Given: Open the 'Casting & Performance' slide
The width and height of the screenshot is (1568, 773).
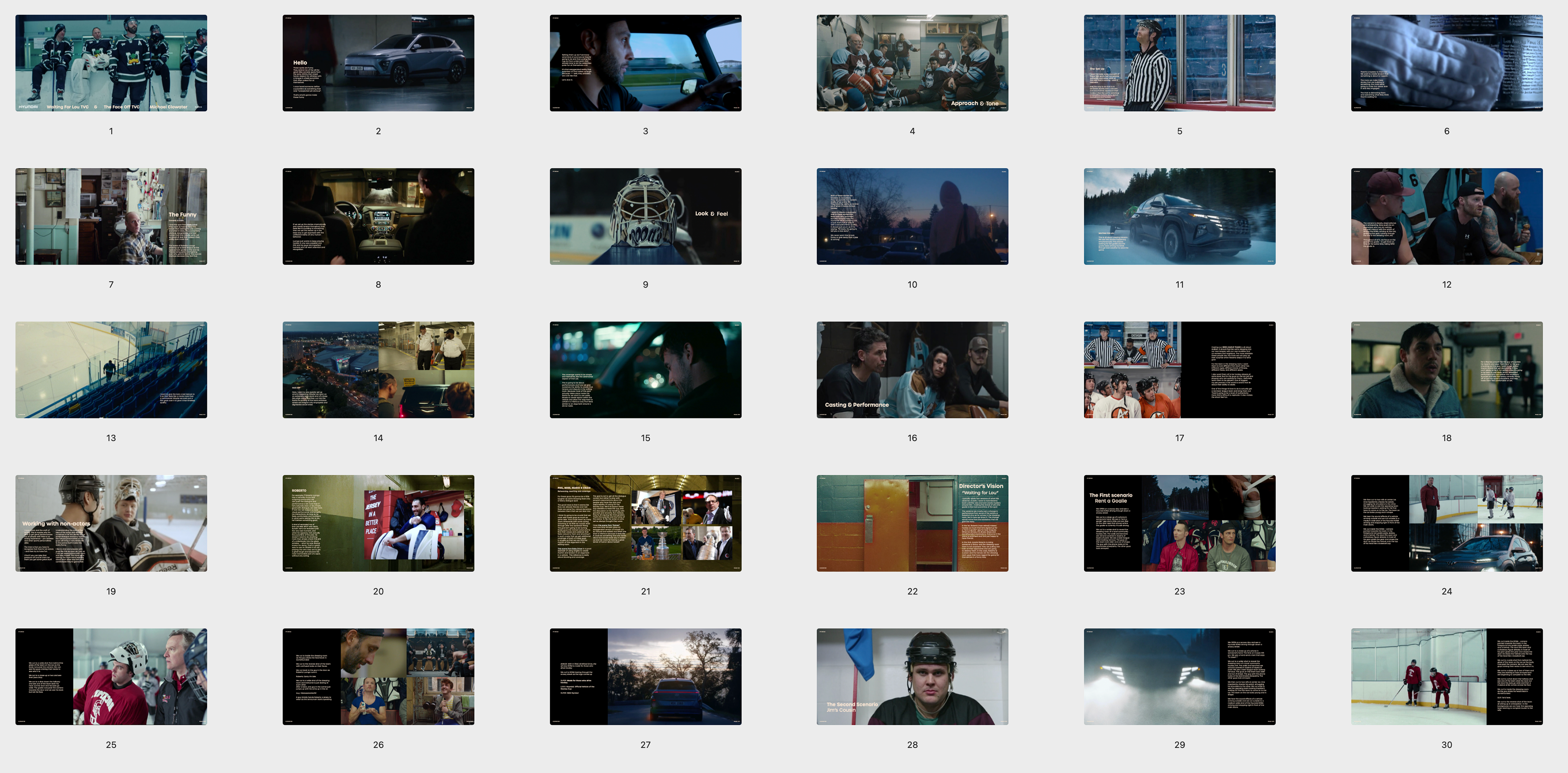Looking at the screenshot, I should point(912,370).
